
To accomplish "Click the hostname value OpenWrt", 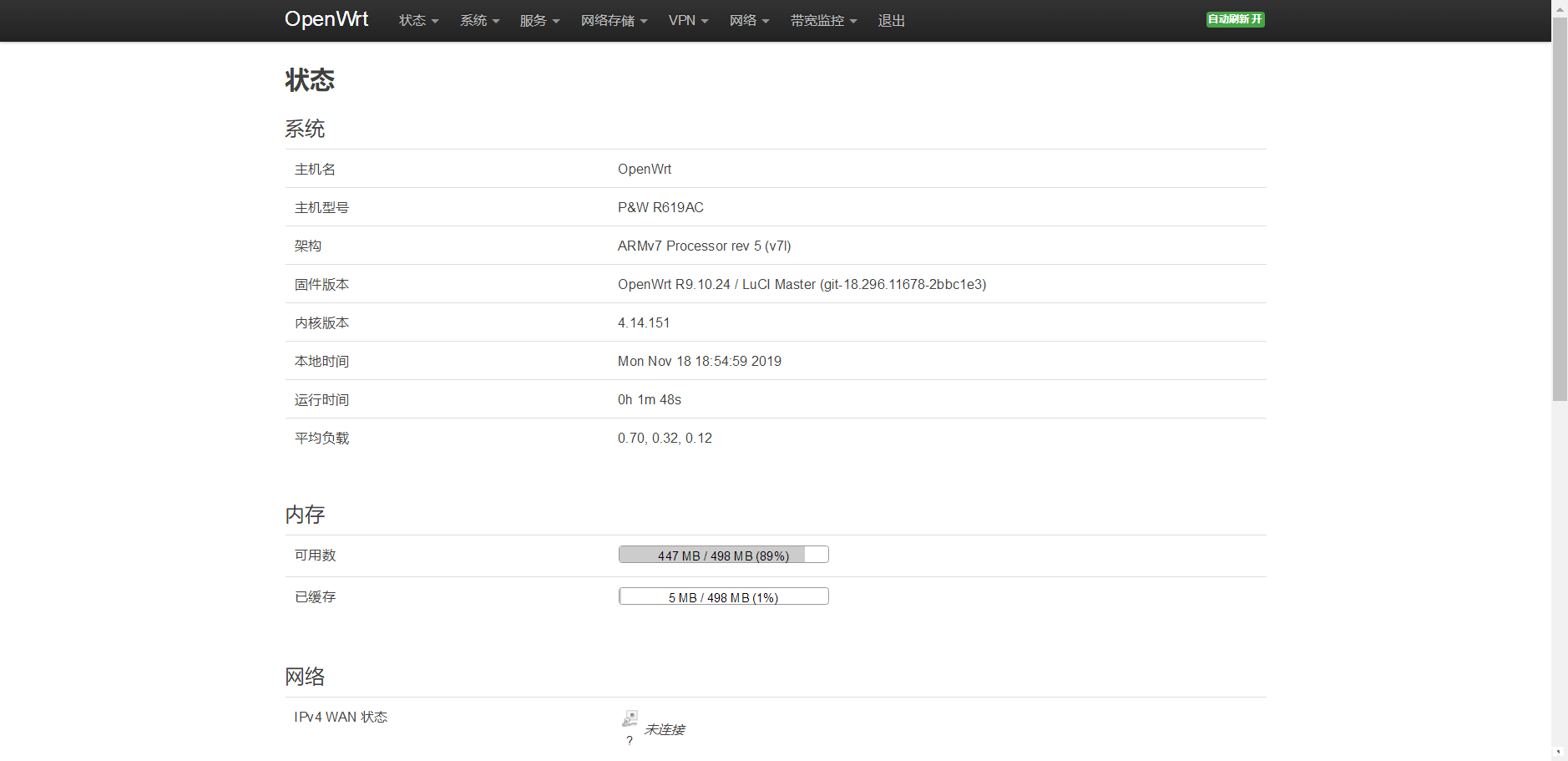I will point(644,170).
